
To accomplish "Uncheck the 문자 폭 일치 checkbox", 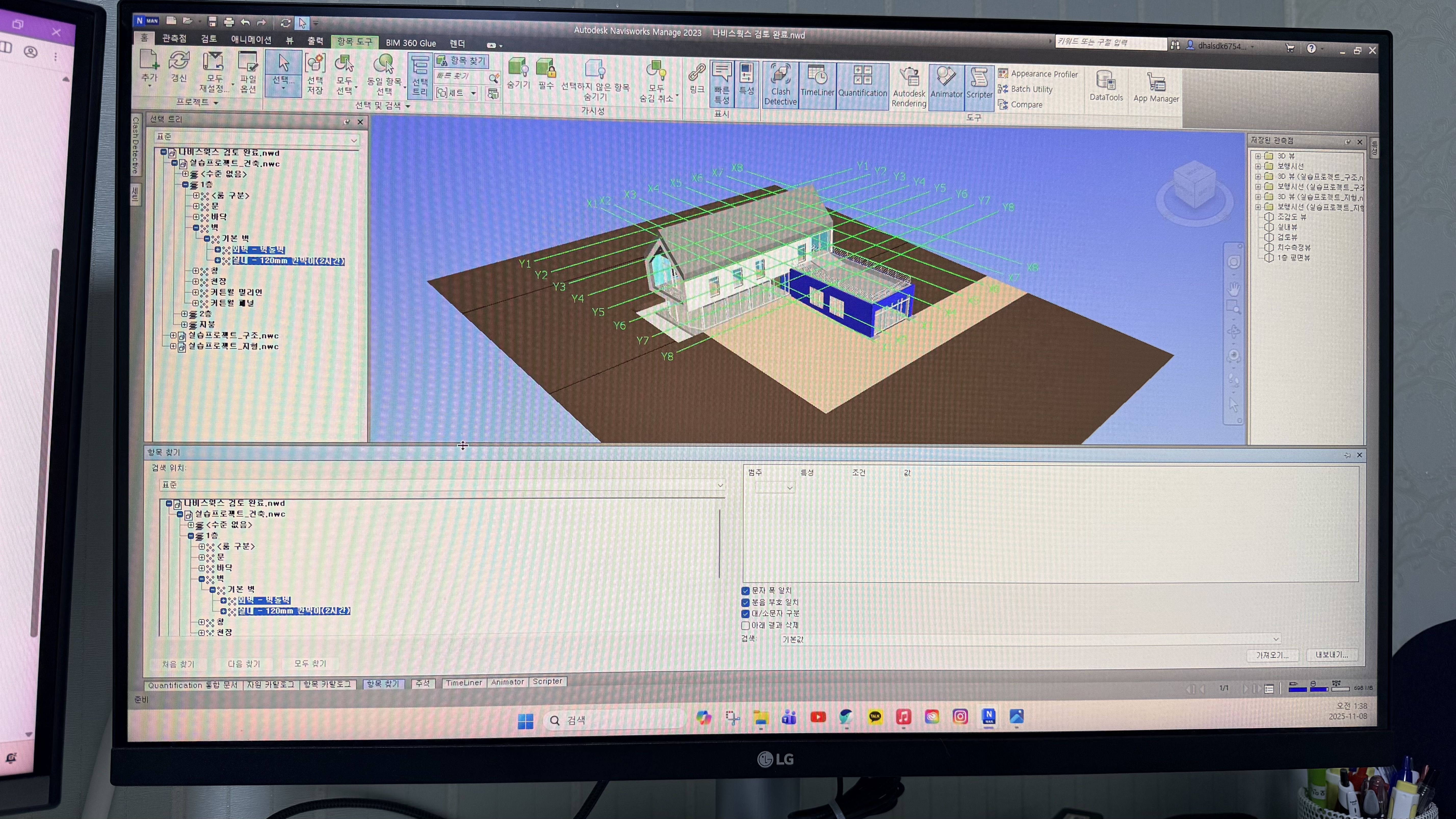I will coord(746,591).
